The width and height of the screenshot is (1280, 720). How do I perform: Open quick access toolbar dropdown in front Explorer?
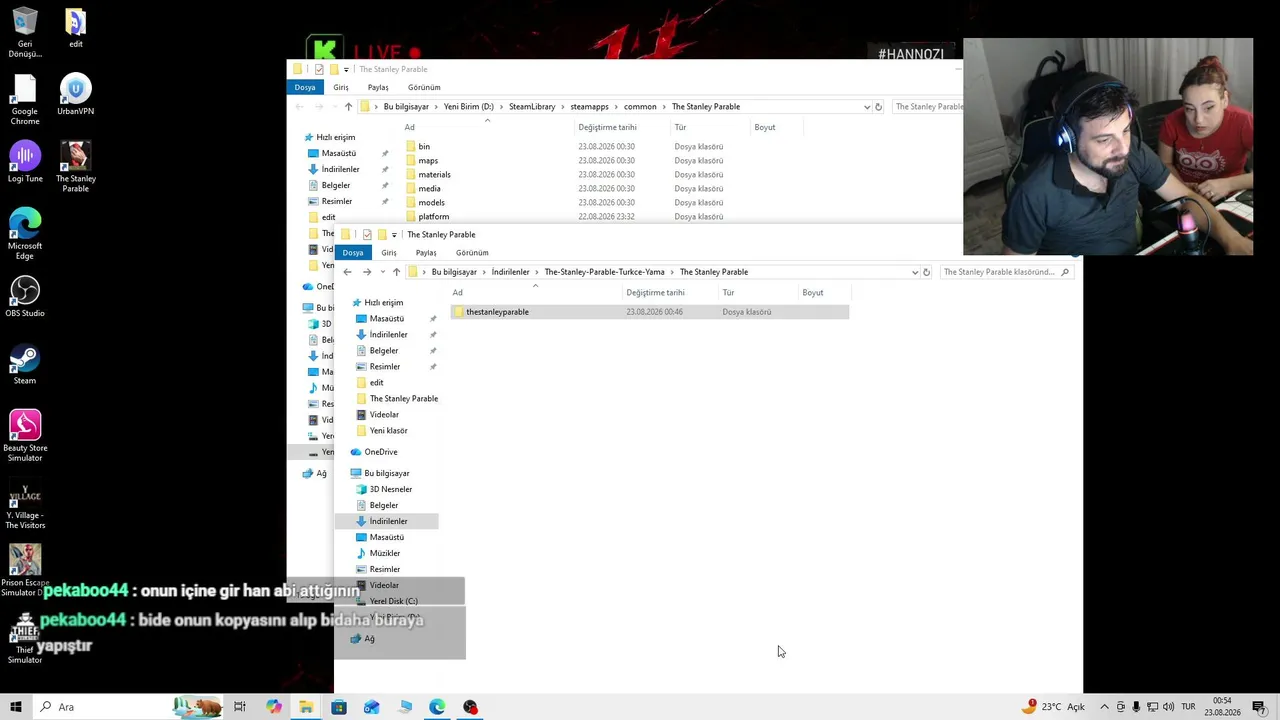click(x=394, y=235)
